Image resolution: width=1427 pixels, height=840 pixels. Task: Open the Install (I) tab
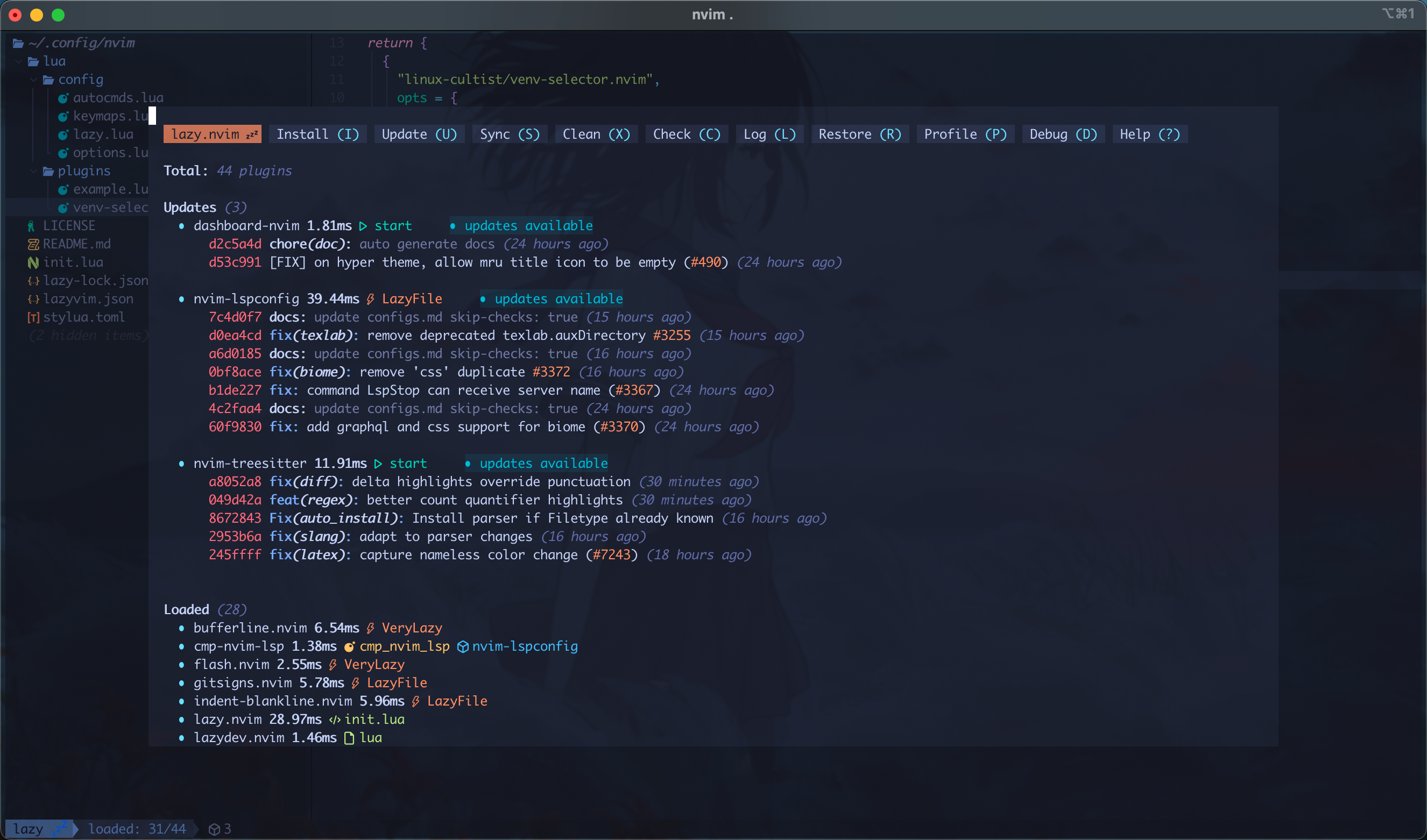pos(317,134)
